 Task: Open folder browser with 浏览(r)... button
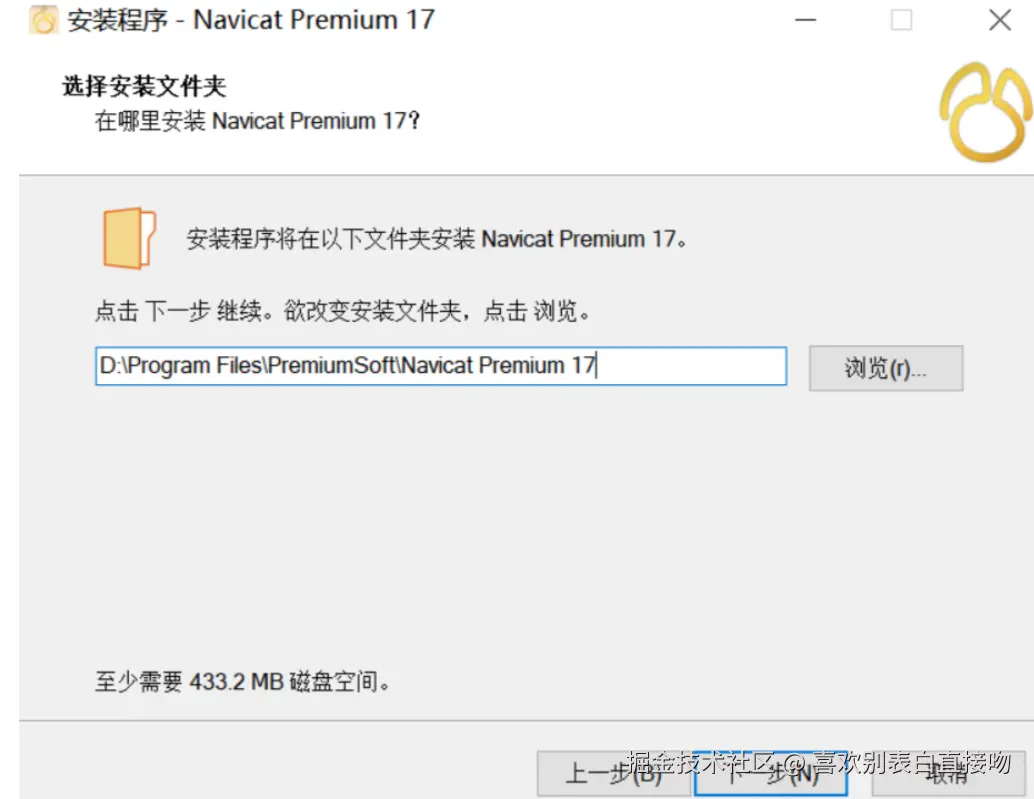886,368
